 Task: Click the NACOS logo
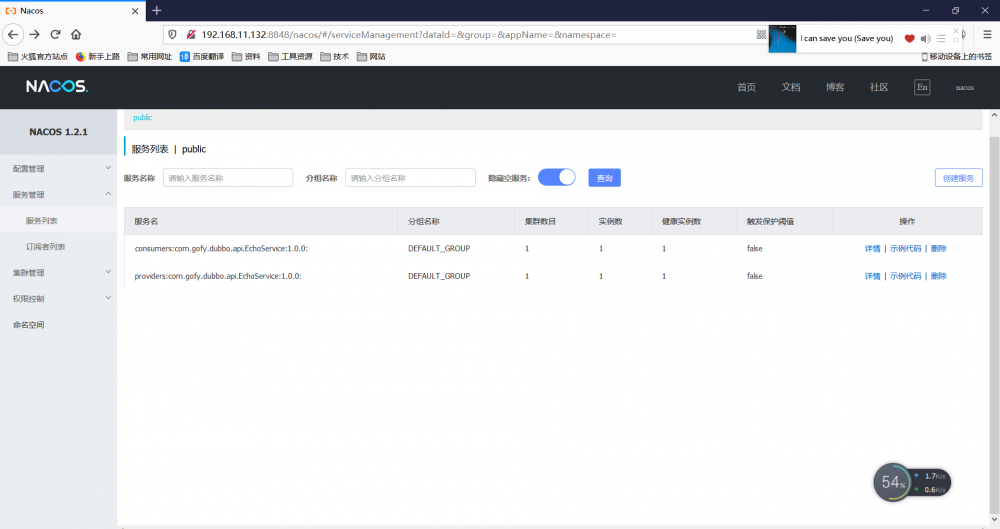[x=57, y=86]
